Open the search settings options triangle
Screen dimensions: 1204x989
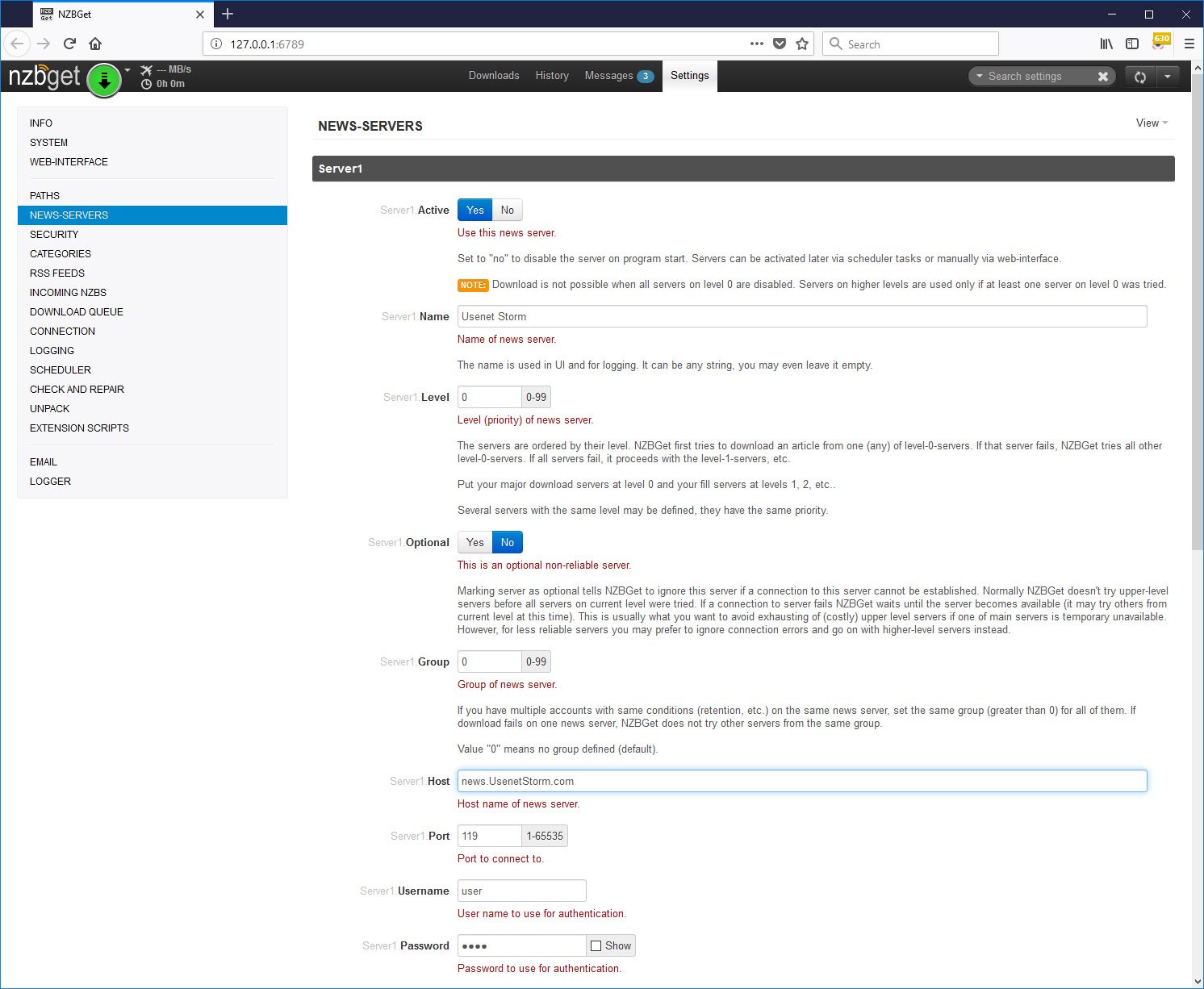point(980,76)
